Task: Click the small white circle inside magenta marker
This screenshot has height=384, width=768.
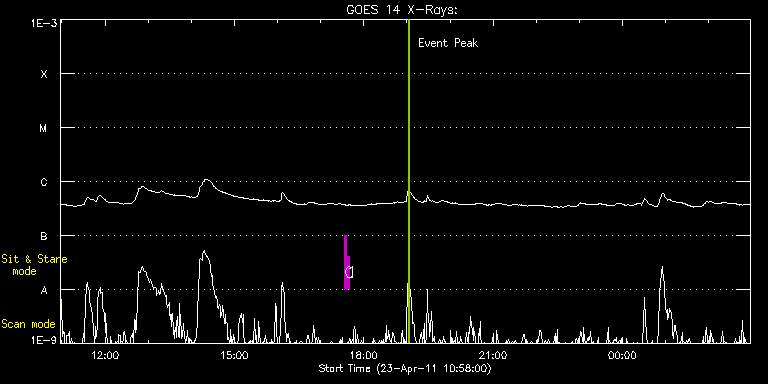Action: tap(349, 272)
